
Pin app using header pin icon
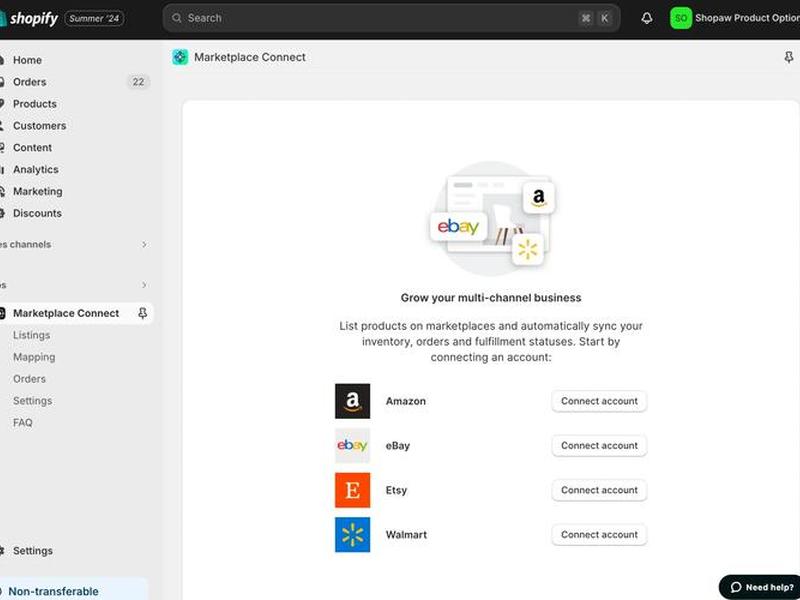point(788,57)
